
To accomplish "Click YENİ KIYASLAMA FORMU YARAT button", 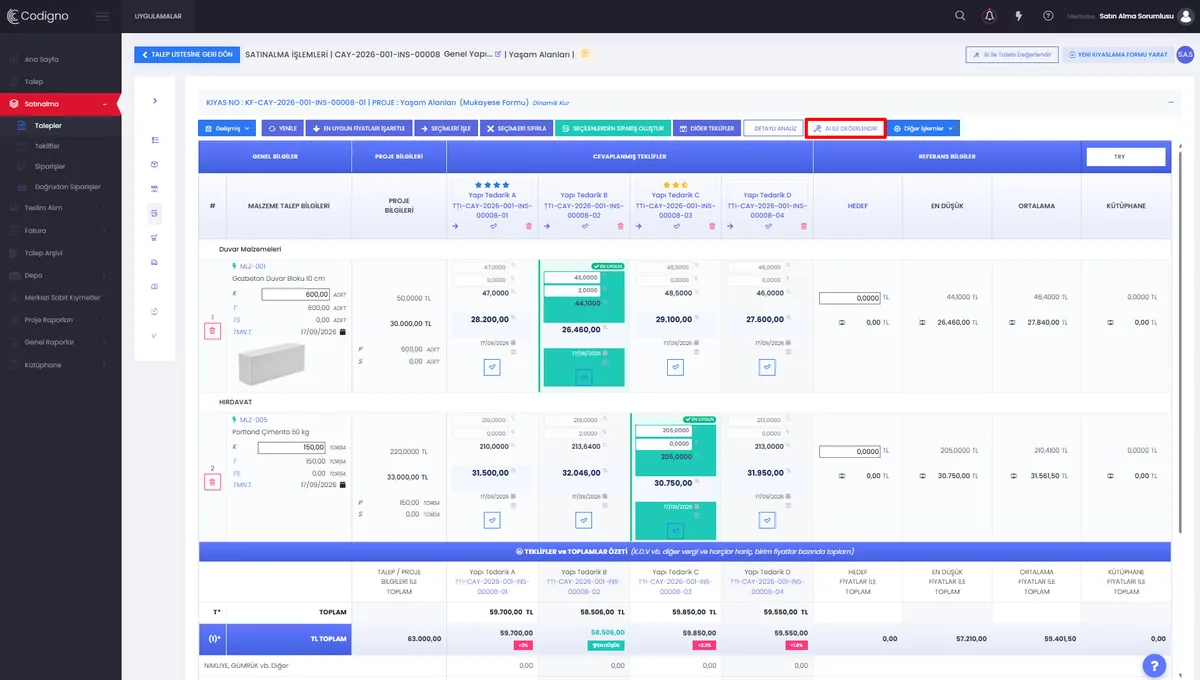I will [1118, 54].
